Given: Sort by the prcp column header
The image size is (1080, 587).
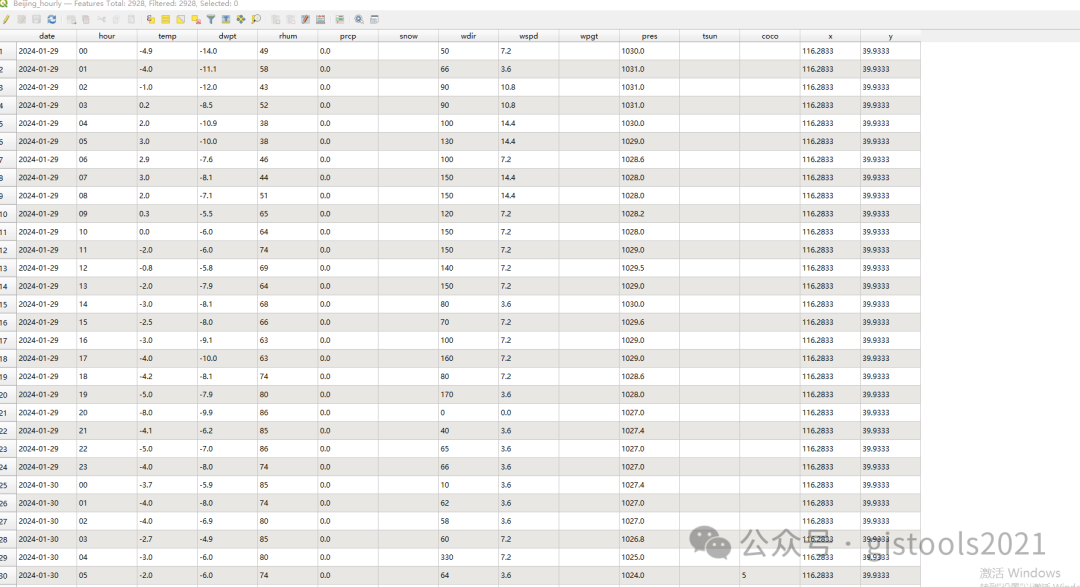Looking at the screenshot, I should (x=348, y=36).
